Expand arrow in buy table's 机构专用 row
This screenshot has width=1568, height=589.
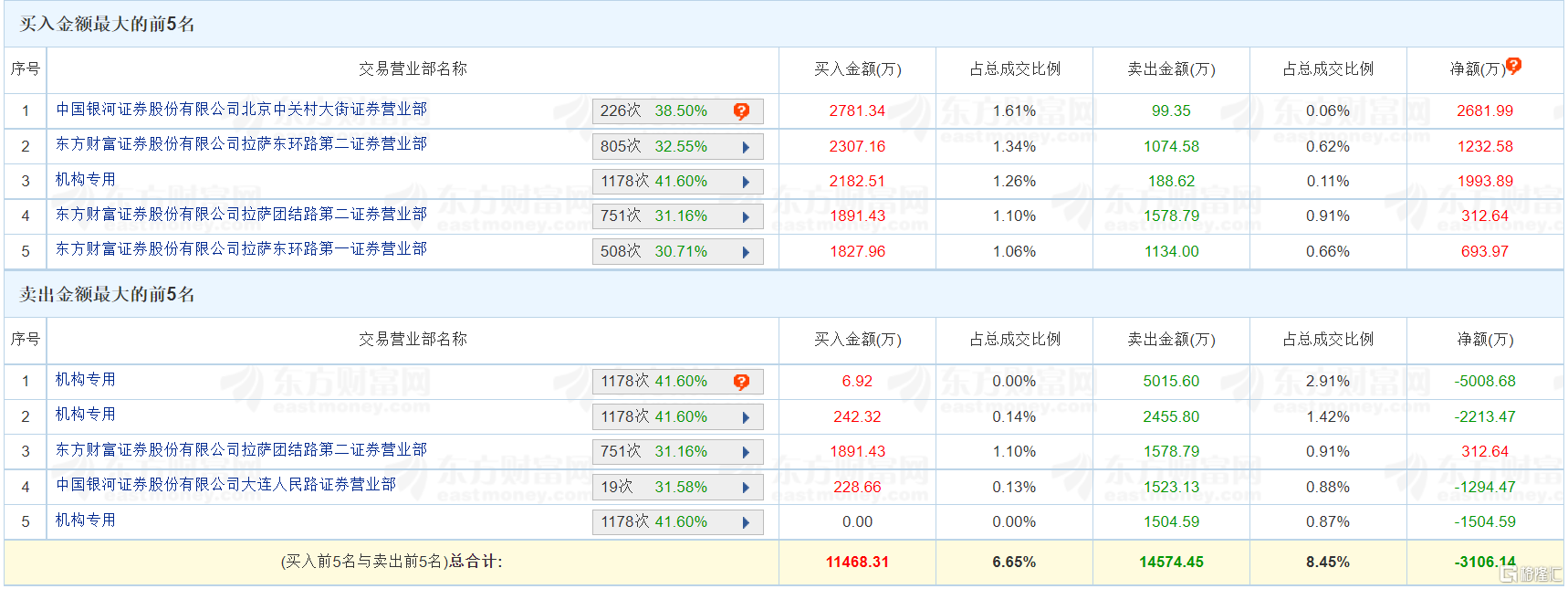(746, 182)
